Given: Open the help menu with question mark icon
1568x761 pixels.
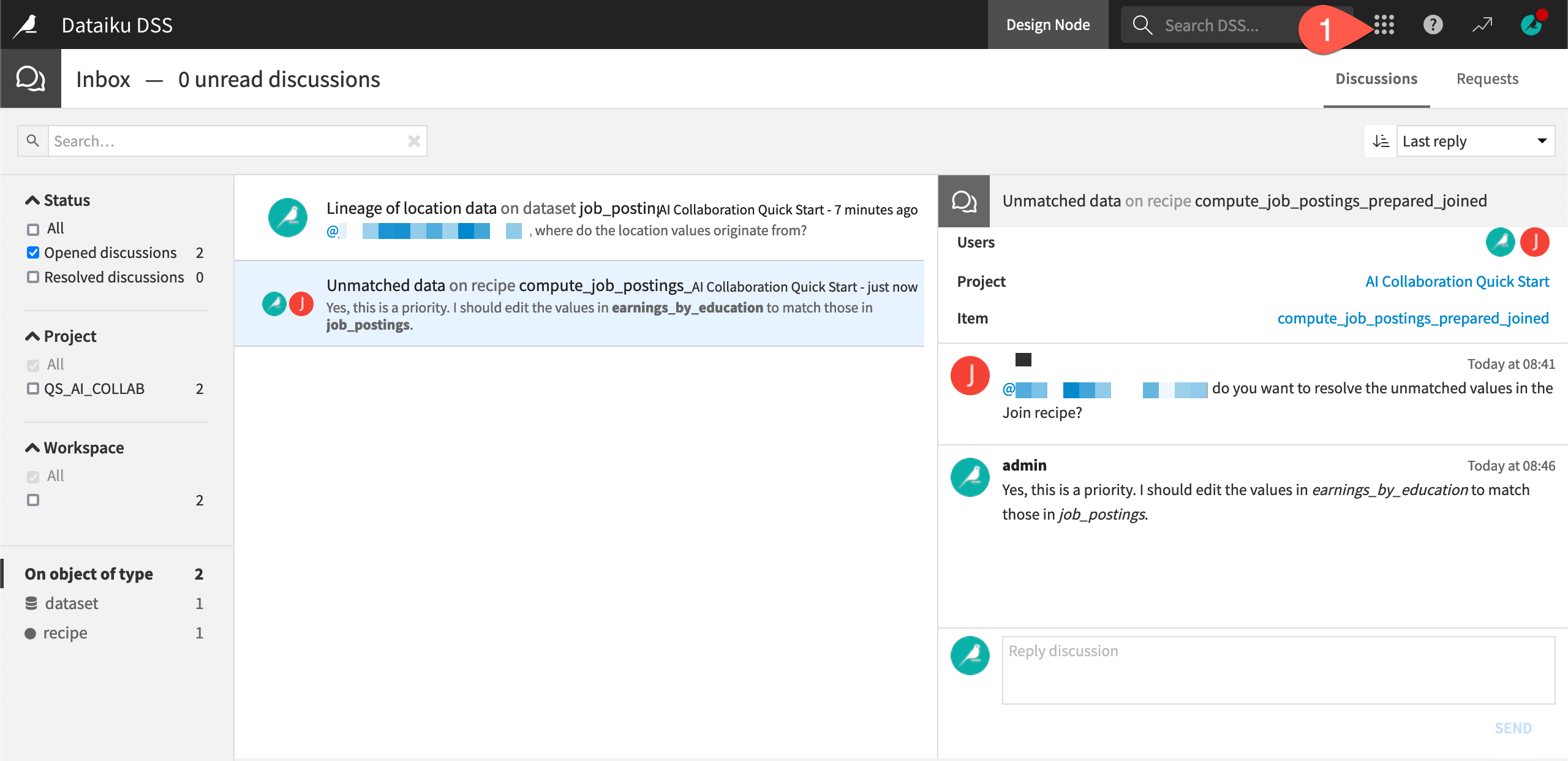Looking at the screenshot, I should pos(1433,25).
